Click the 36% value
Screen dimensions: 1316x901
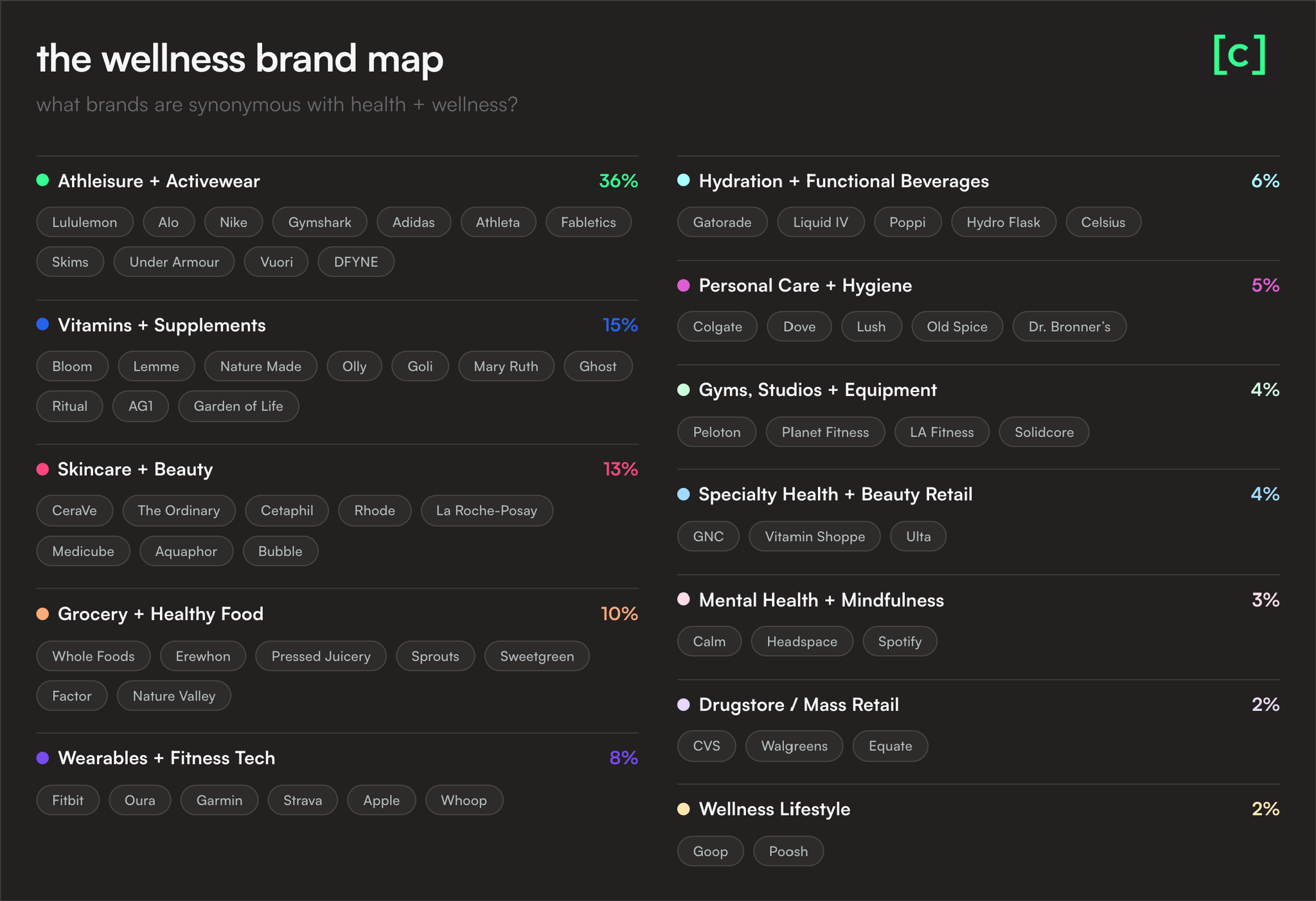[x=618, y=181]
